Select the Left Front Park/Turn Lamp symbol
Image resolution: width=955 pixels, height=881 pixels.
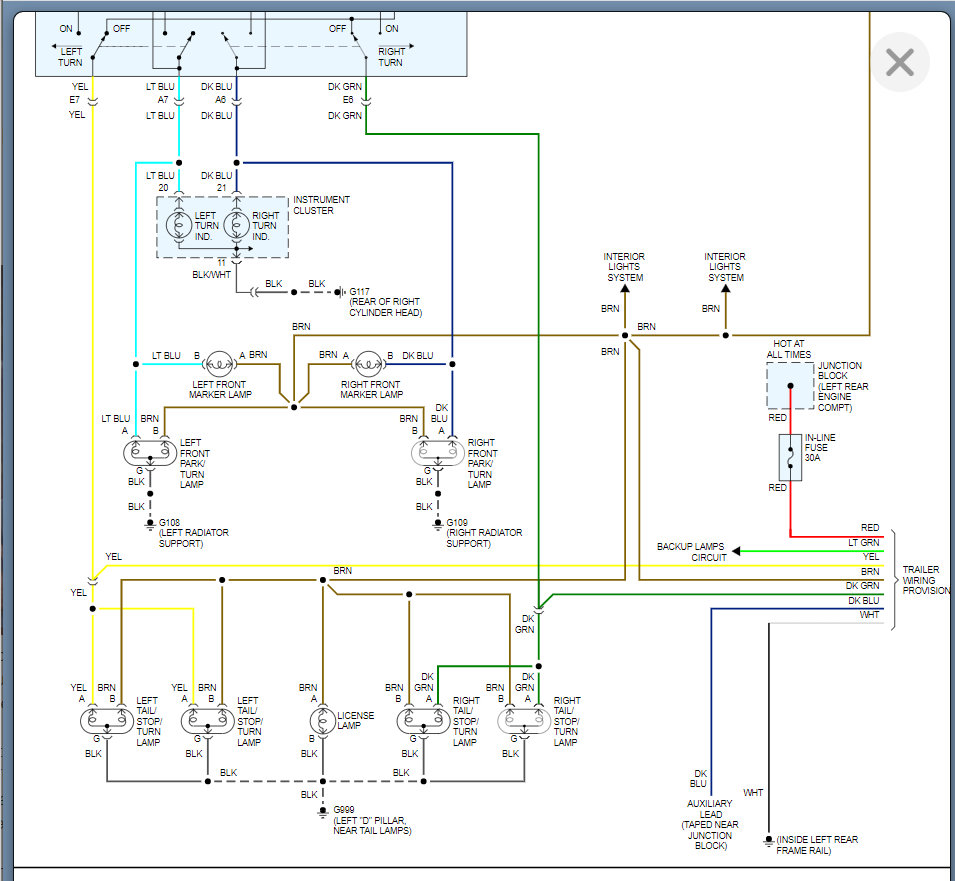(x=148, y=452)
